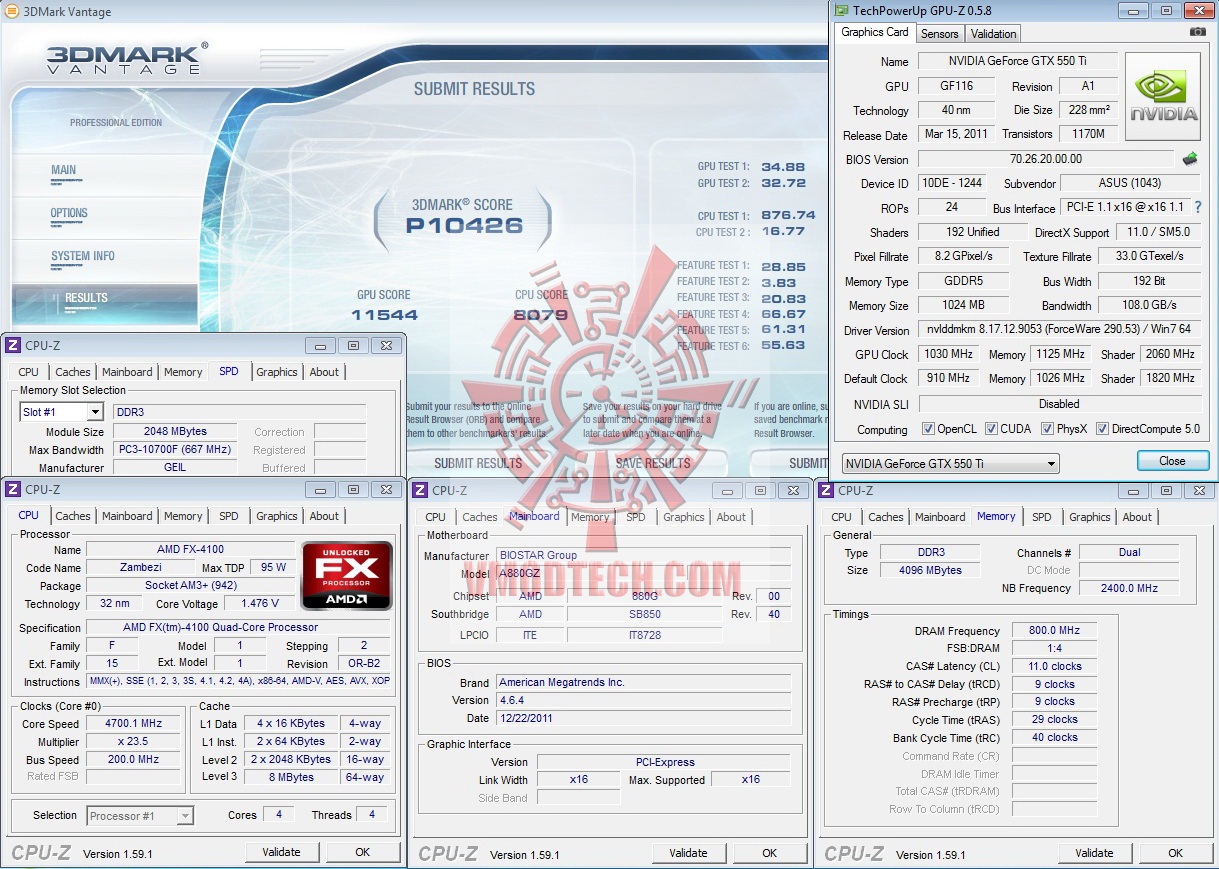The width and height of the screenshot is (1219, 869).
Task: Click OK in the CPU-Z CPU window
Action: tap(362, 852)
